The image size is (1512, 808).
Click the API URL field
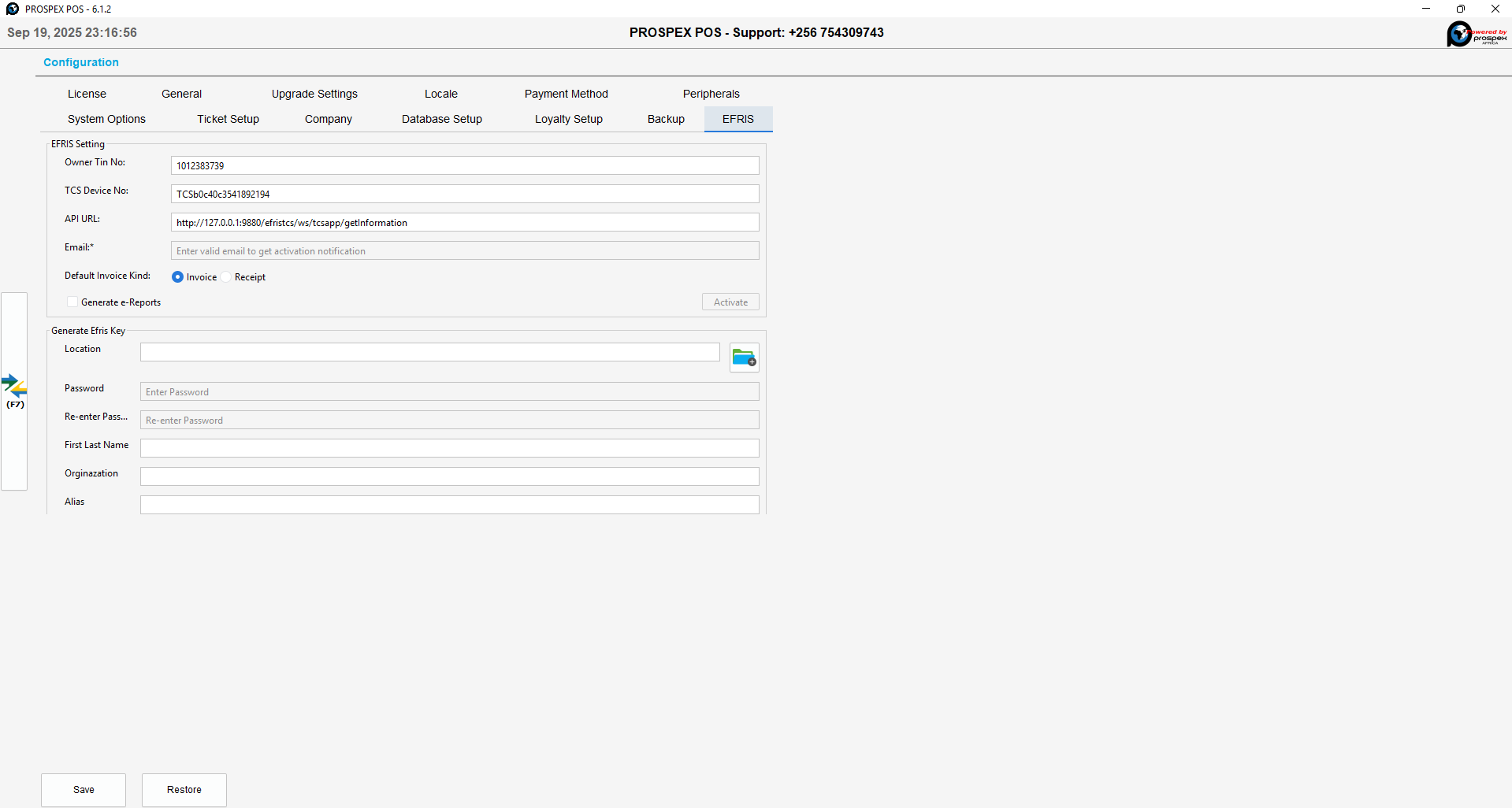click(465, 222)
